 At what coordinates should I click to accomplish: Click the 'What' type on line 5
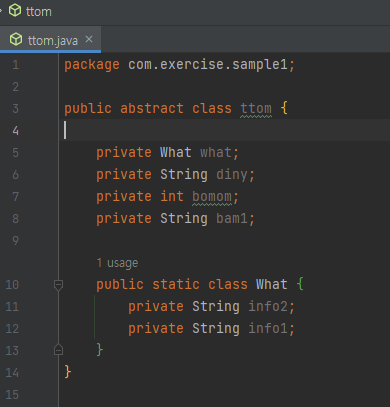pyautogui.click(x=176, y=153)
